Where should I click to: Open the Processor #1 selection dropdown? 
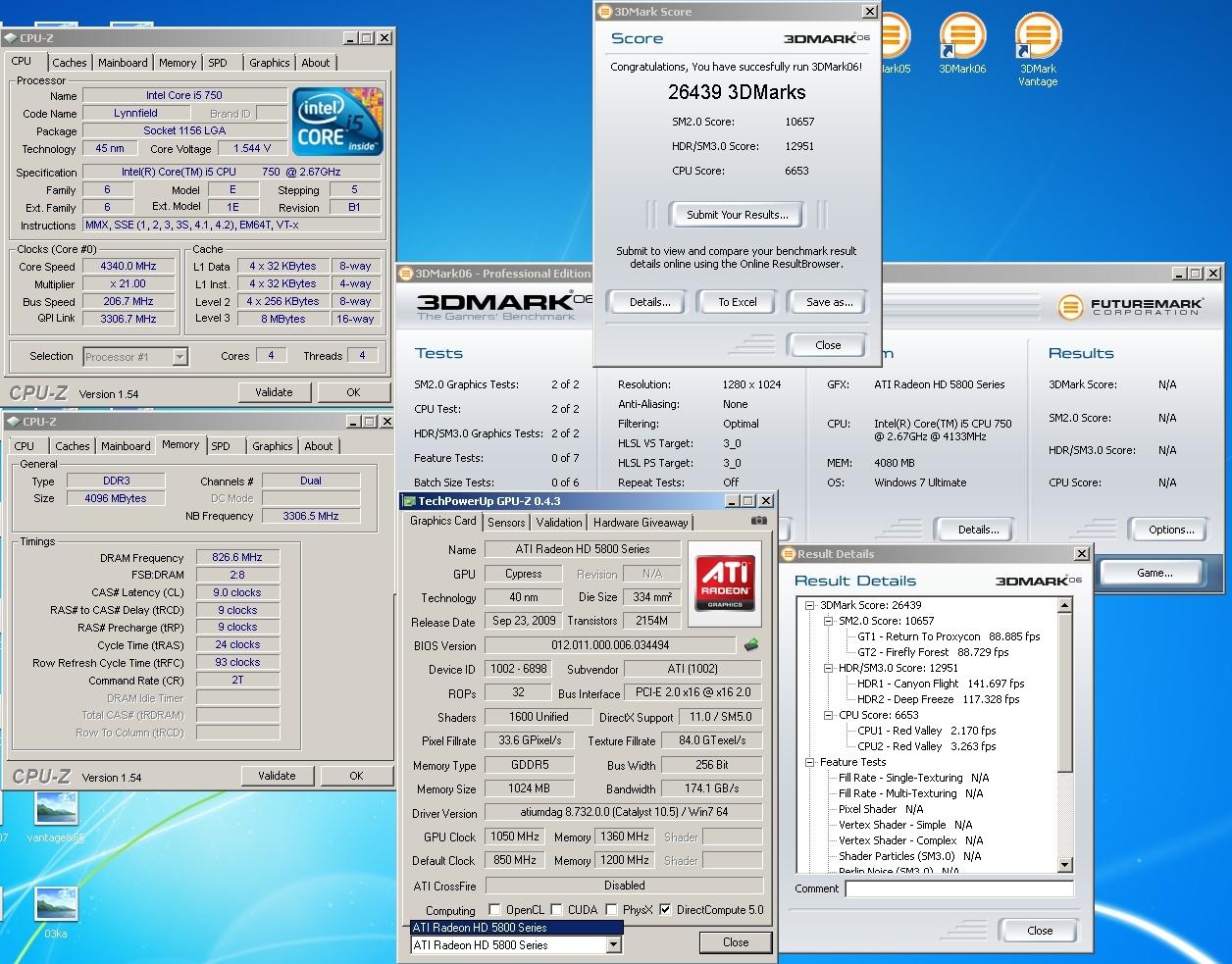coord(180,357)
